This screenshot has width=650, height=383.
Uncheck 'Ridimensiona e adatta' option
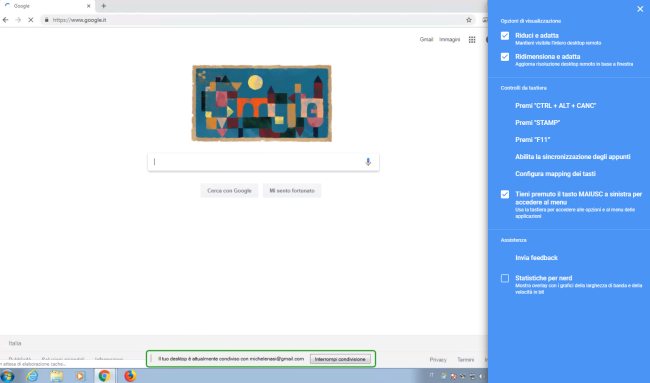pyautogui.click(x=504, y=57)
